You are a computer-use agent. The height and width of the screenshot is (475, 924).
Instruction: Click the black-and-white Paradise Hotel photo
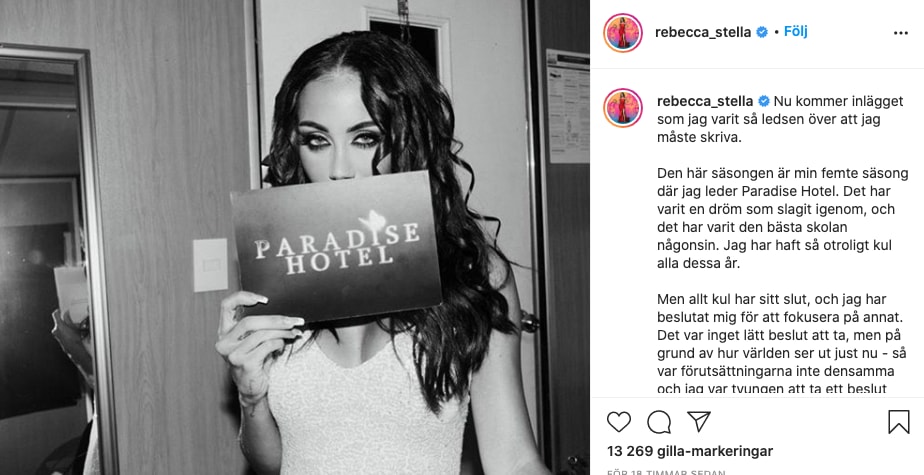[295, 238]
